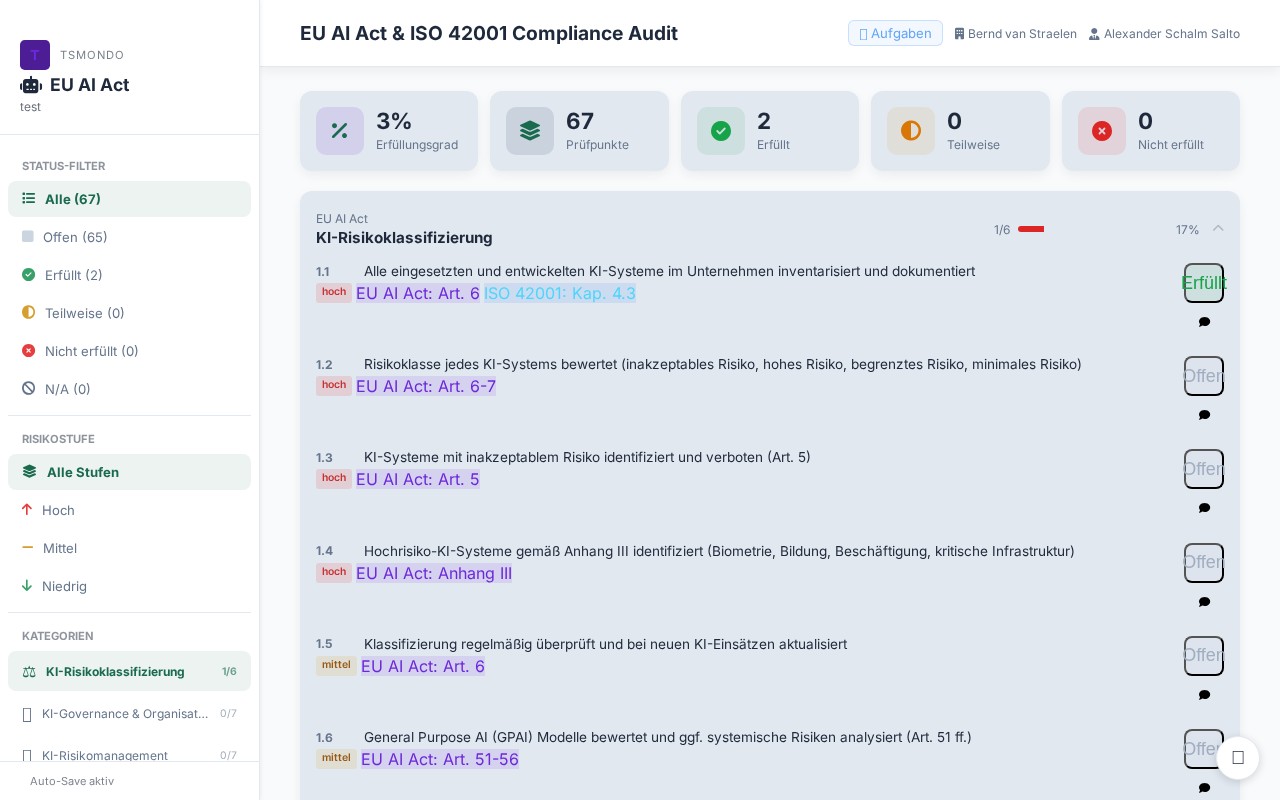This screenshot has width=1280, height=800.
Task: Click the green checkmark Erfüllt icon
Action: [721, 131]
